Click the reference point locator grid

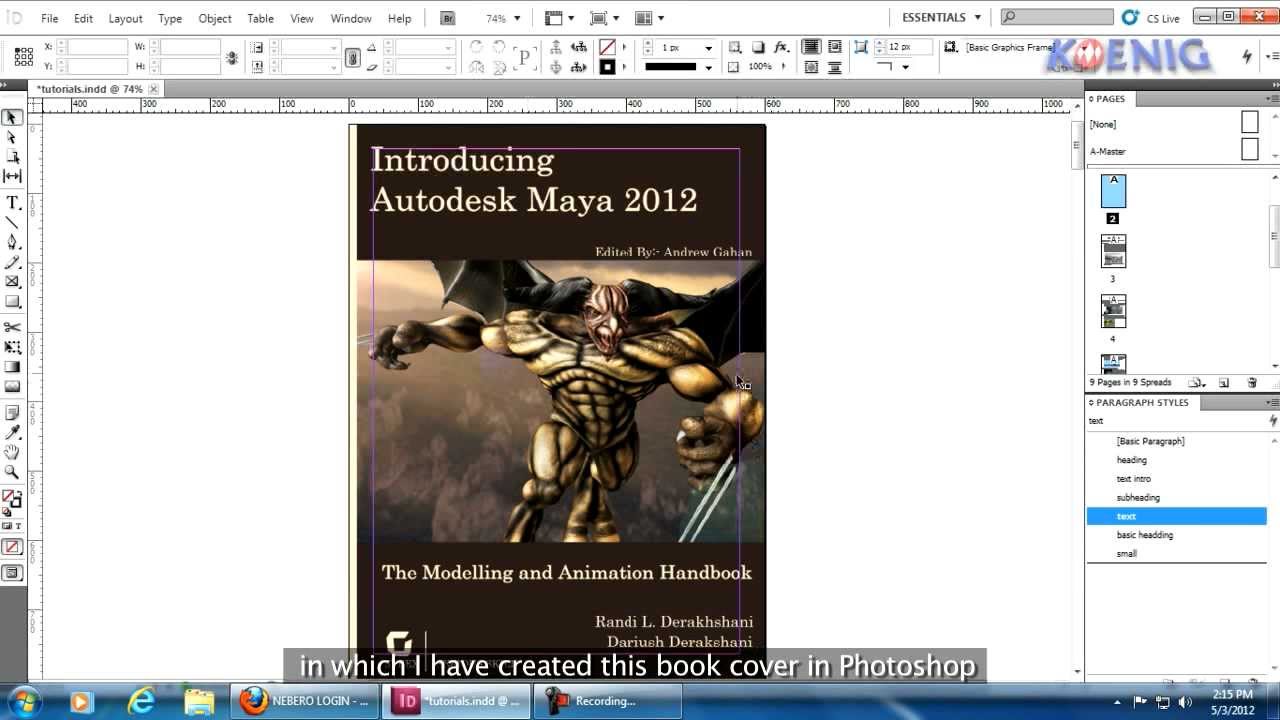tap(23, 57)
